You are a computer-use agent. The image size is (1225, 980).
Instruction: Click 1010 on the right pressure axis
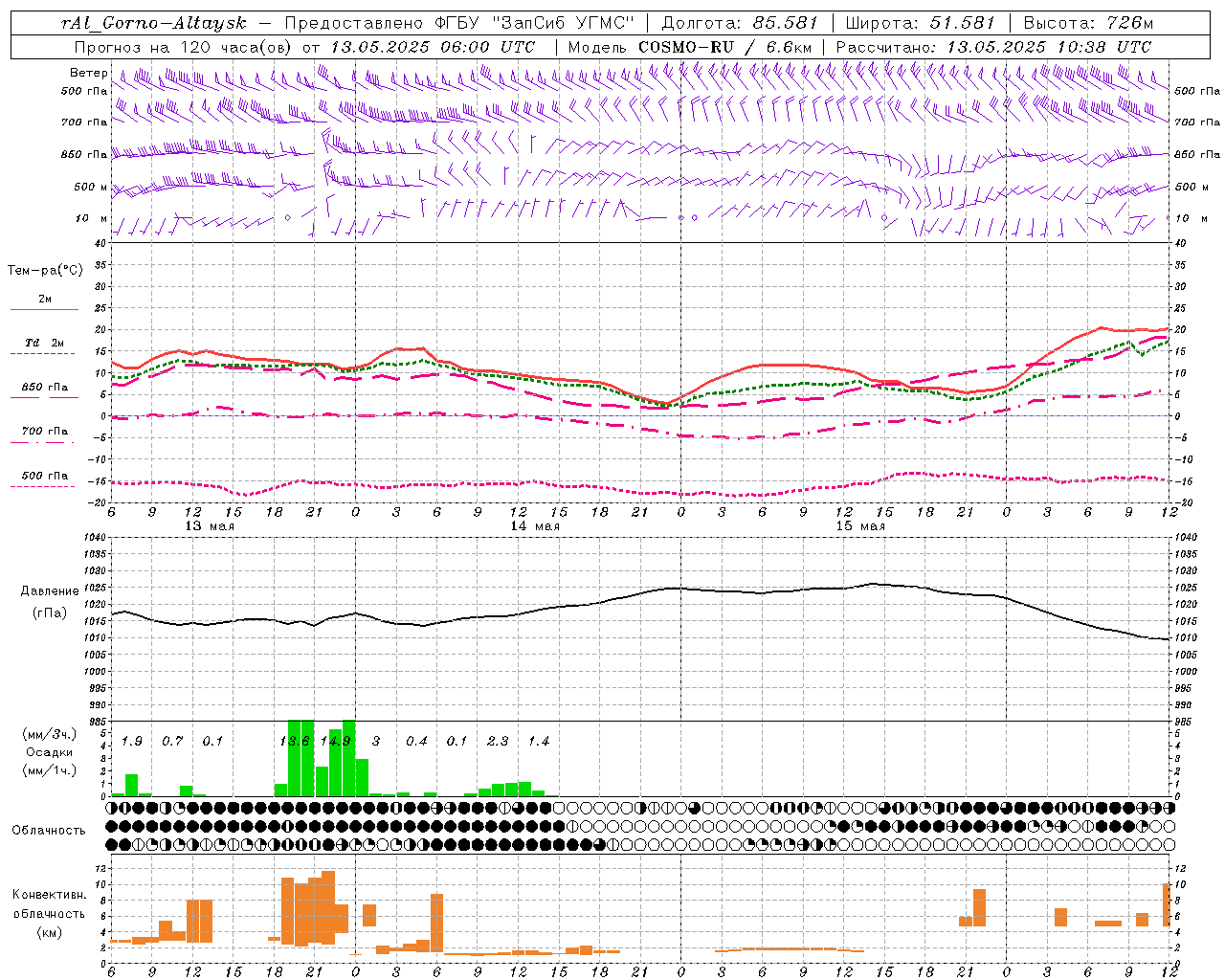click(x=1186, y=638)
